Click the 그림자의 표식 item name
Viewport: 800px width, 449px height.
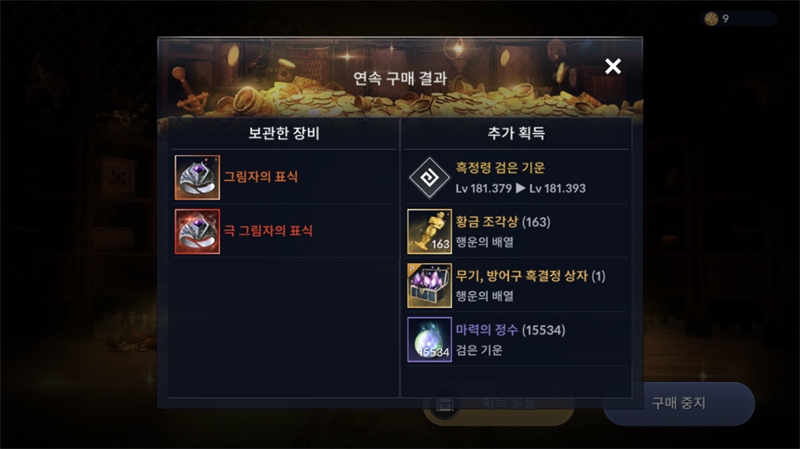click(261, 177)
